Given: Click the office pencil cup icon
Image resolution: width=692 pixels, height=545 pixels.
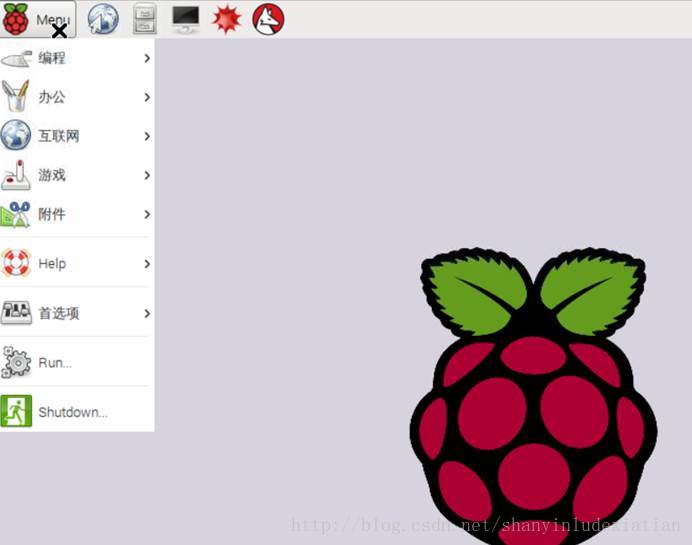Looking at the screenshot, I should pyautogui.click(x=16, y=96).
